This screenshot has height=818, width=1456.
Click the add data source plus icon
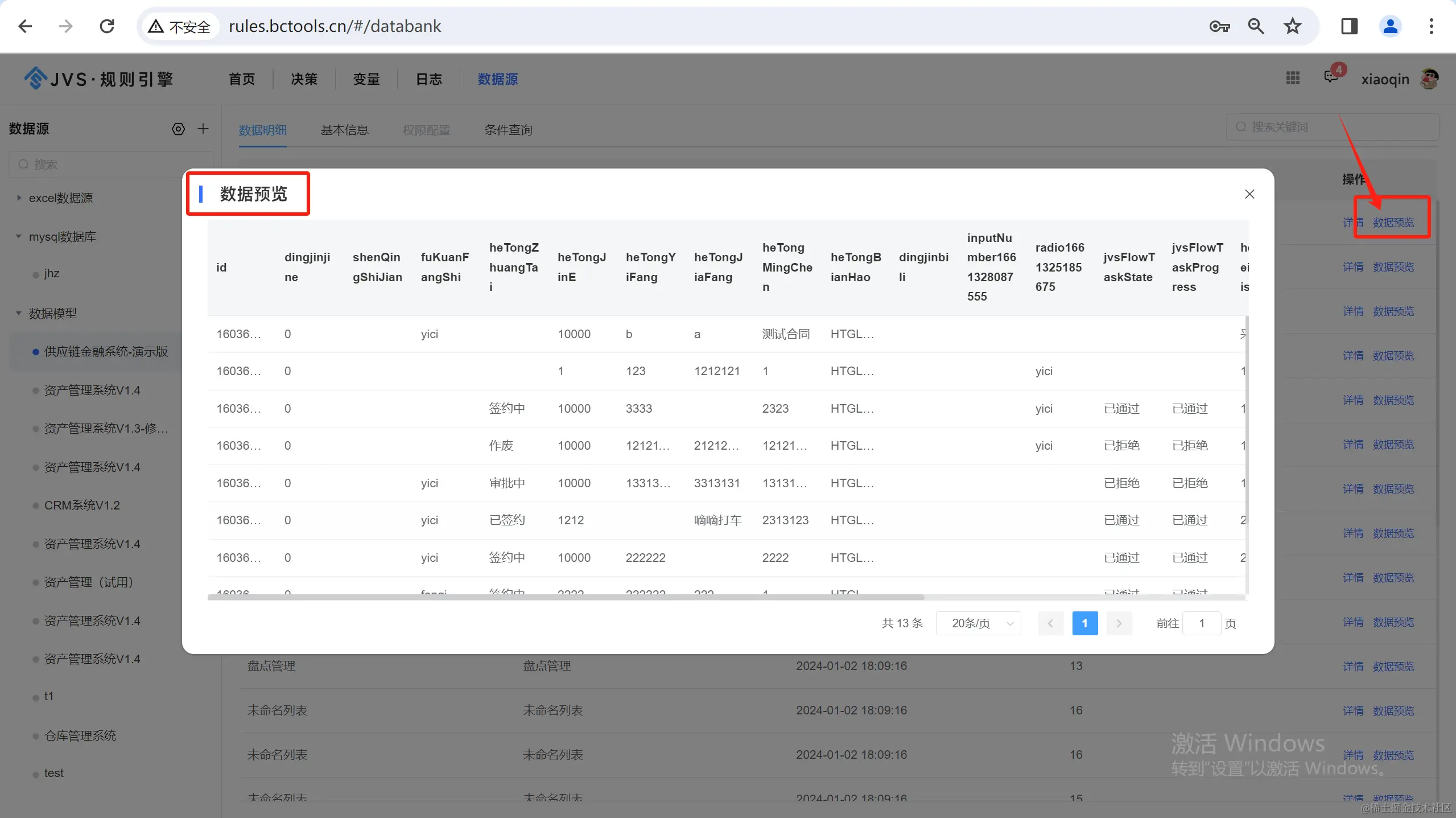pos(203,129)
